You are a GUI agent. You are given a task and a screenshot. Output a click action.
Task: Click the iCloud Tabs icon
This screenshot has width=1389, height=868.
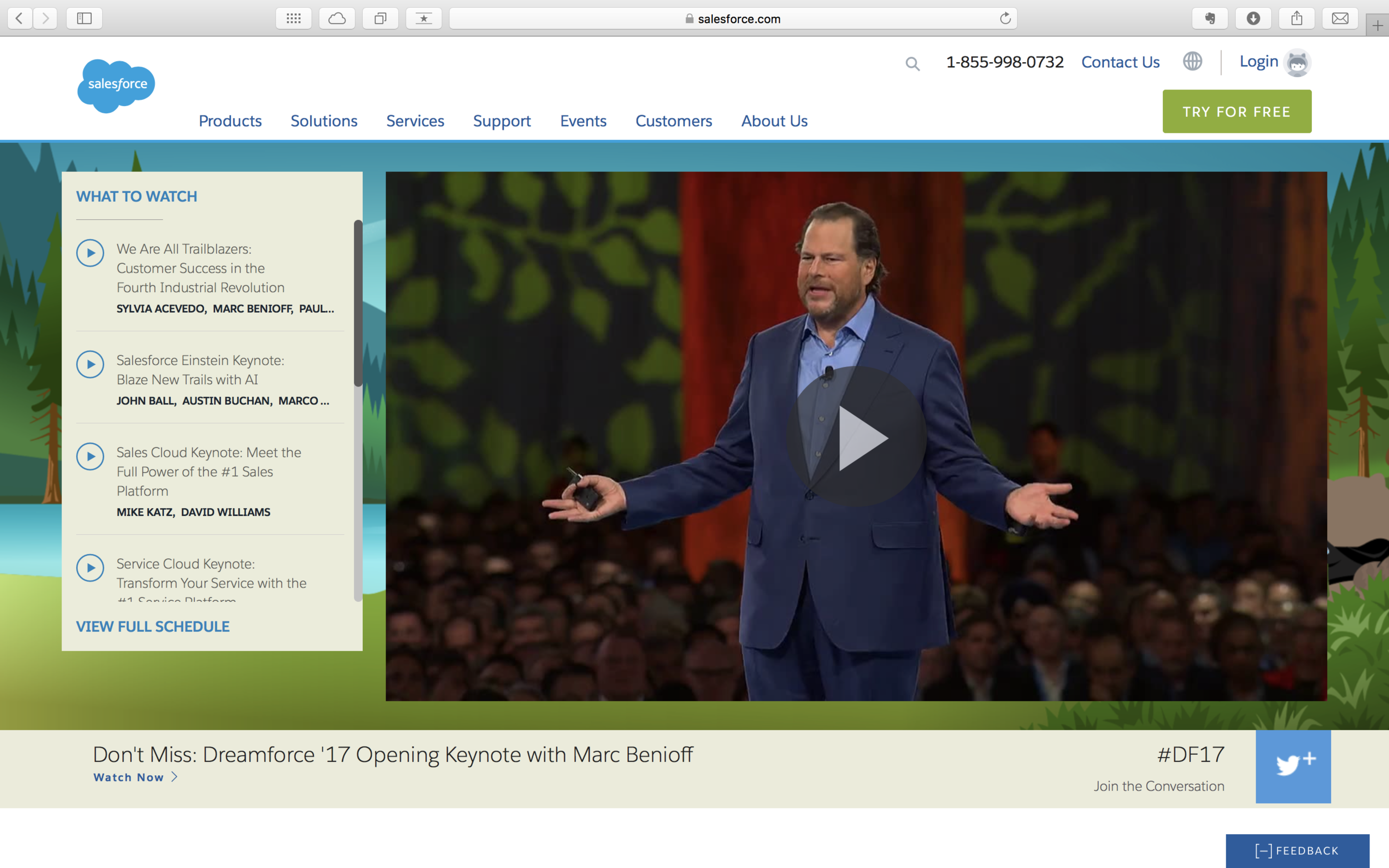pyautogui.click(x=337, y=18)
